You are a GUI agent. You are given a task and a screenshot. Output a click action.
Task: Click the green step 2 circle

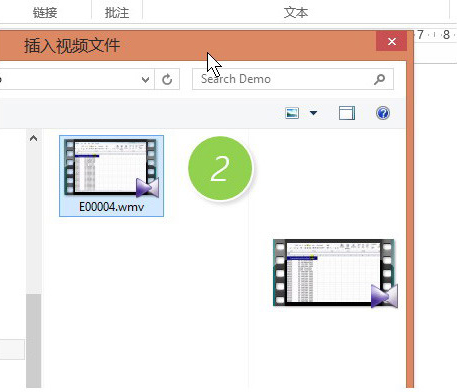pos(220,168)
